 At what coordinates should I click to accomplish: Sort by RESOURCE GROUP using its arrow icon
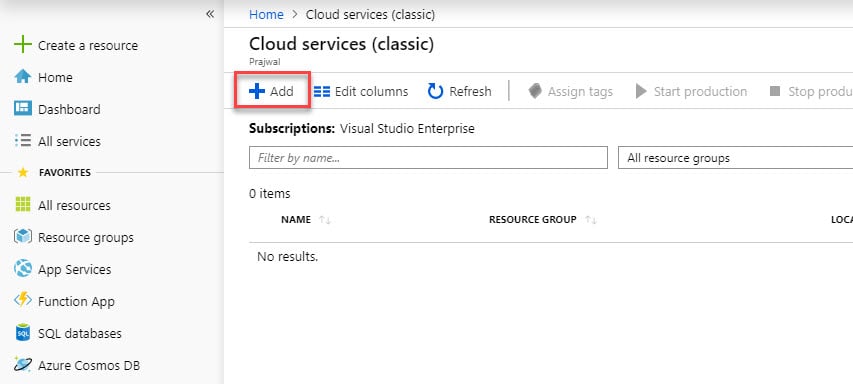pos(590,220)
